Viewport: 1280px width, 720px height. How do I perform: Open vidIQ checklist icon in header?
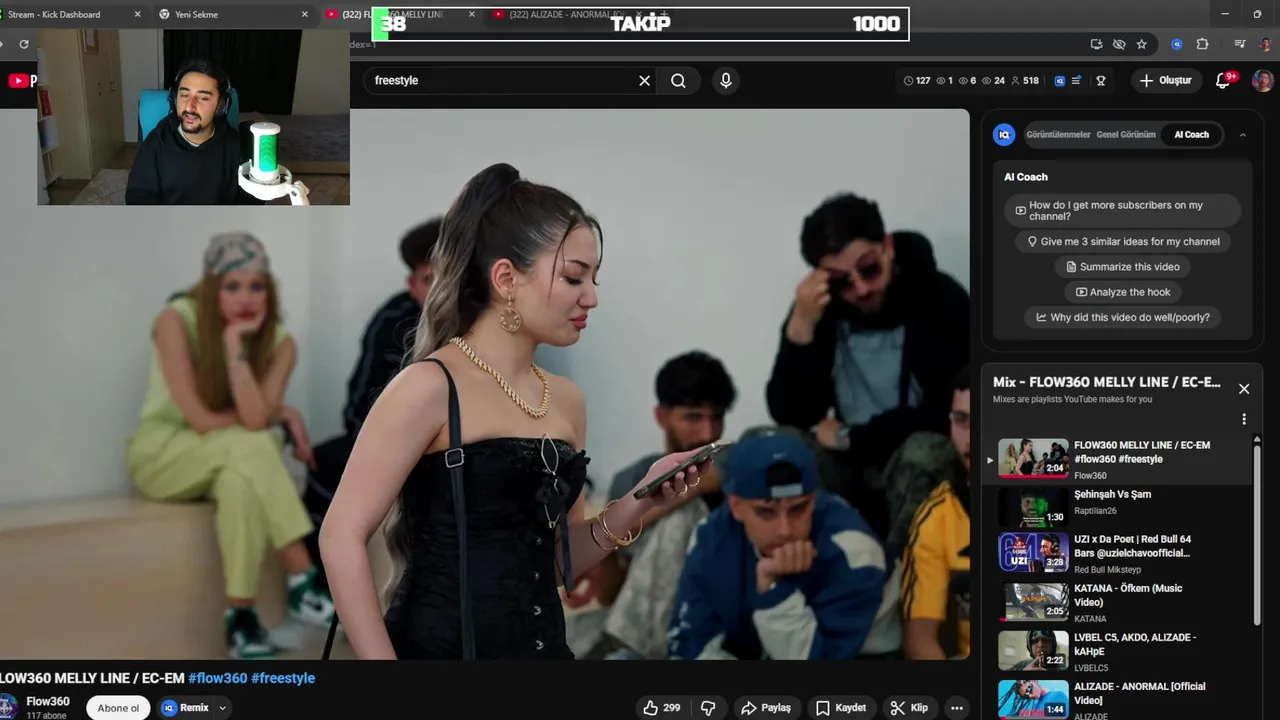pyautogui.click(x=1076, y=80)
